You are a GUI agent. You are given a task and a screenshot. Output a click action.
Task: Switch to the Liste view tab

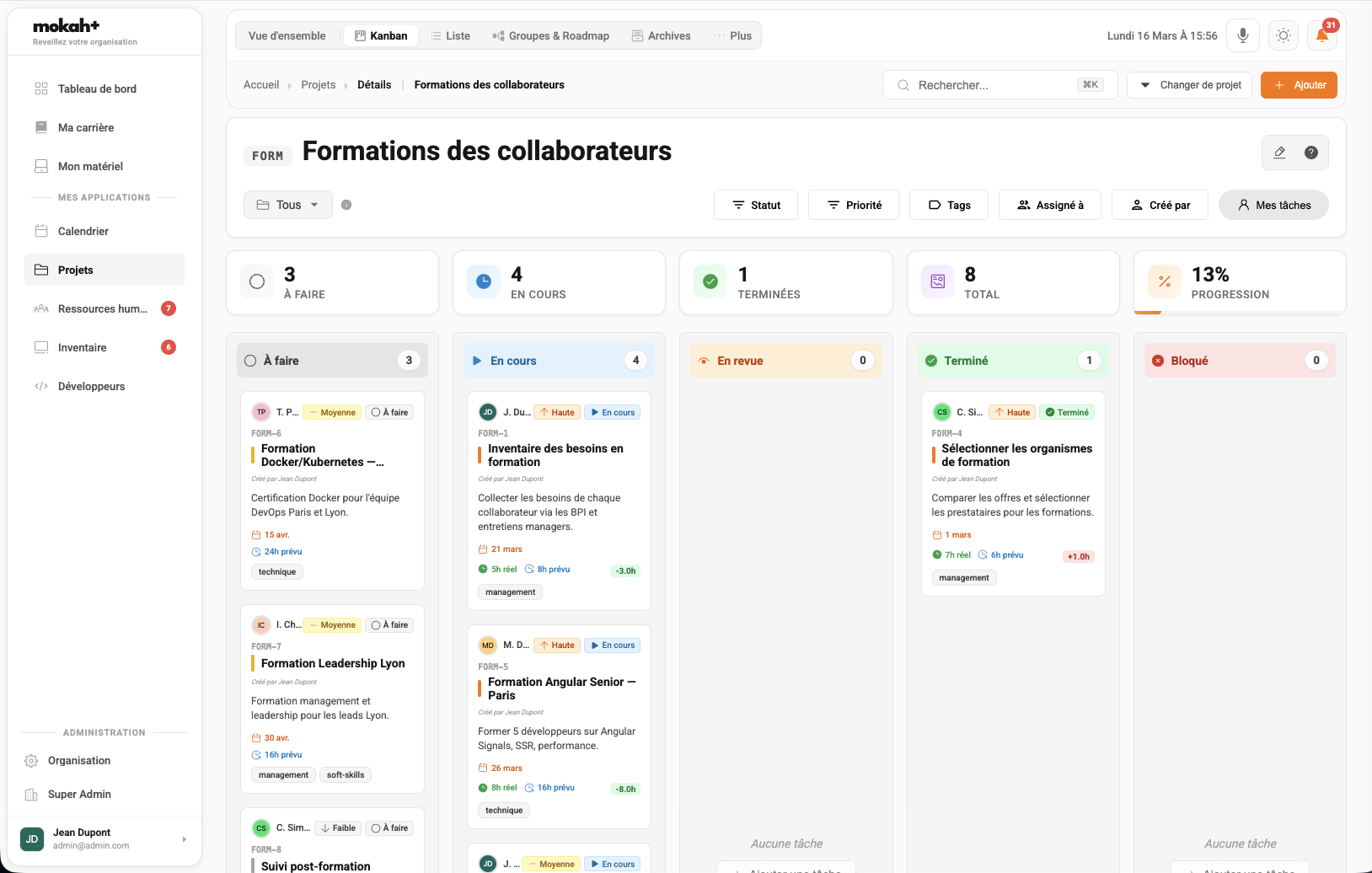tap(451, 35)
